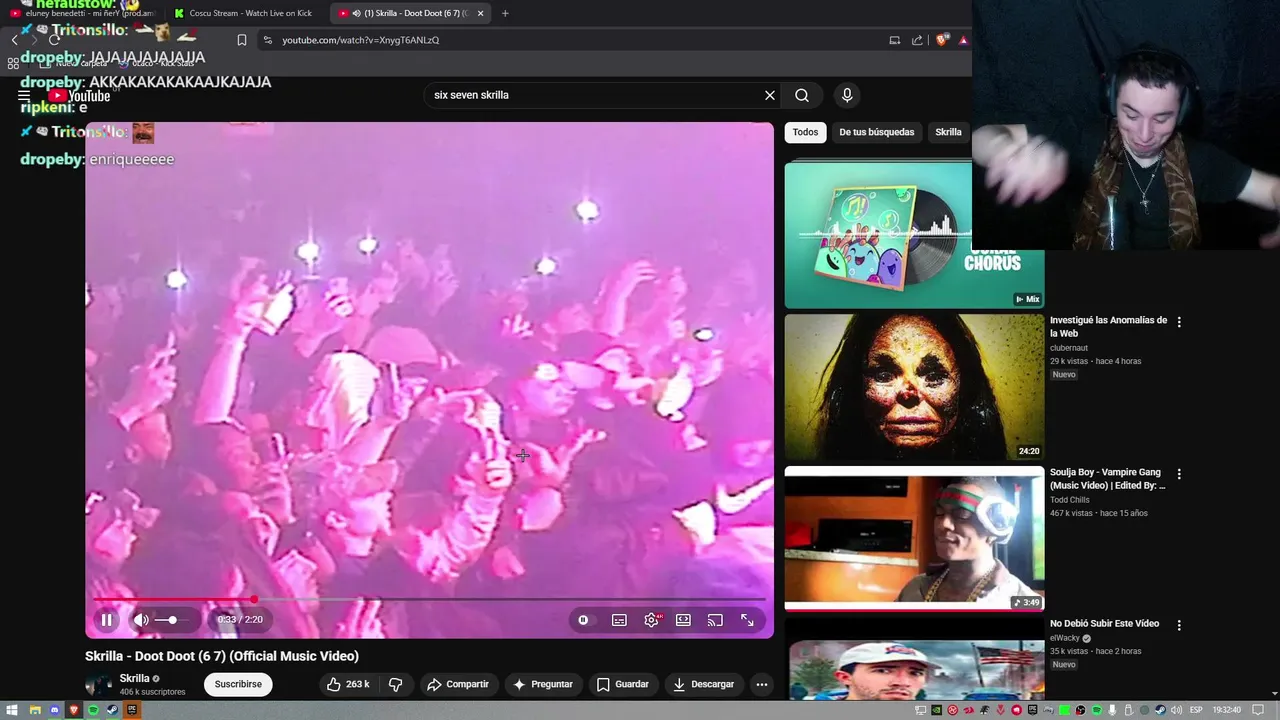Image resolution: width=1280 pixels, height=720 pixels.
Task: Open a new browser tab
Action: 505,13
